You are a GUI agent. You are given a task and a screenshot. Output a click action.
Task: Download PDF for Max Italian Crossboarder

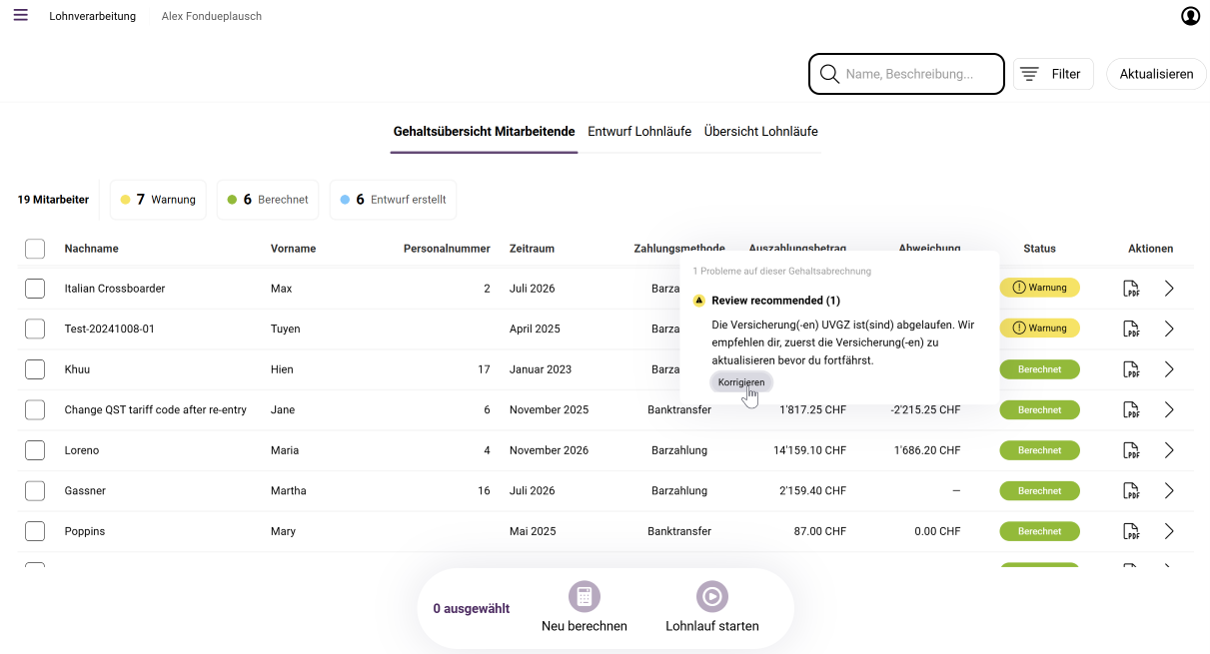pyautogui.click(x=1131, y=288)
